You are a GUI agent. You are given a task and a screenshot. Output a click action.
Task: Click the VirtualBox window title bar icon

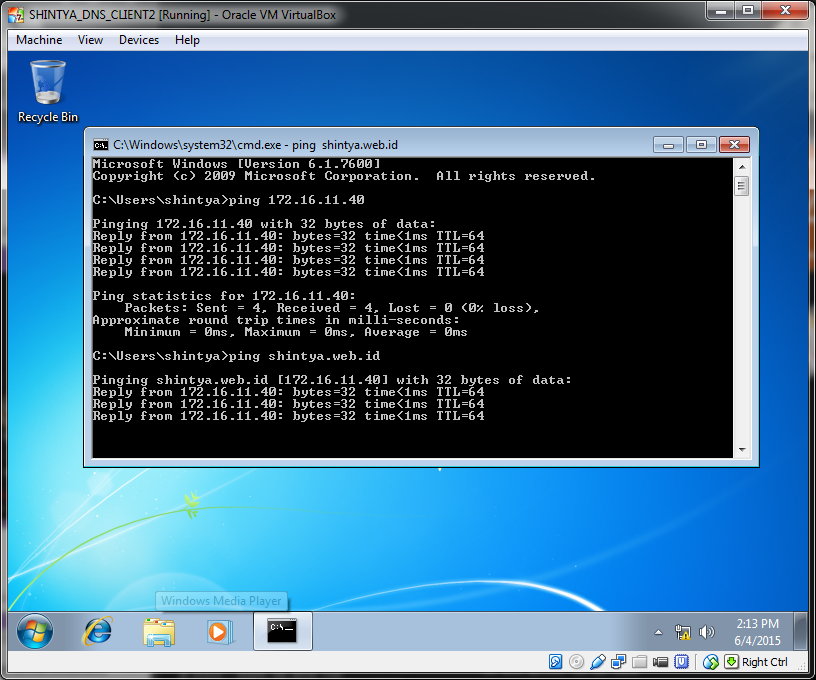tap(16, 15)
